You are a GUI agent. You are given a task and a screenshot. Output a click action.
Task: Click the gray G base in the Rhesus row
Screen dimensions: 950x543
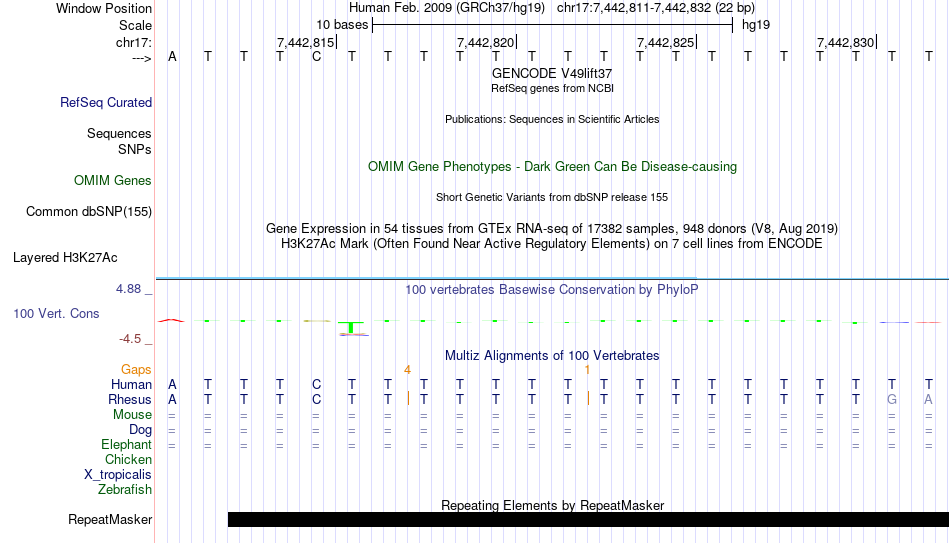pyautogui.click(x=892, y=399)
